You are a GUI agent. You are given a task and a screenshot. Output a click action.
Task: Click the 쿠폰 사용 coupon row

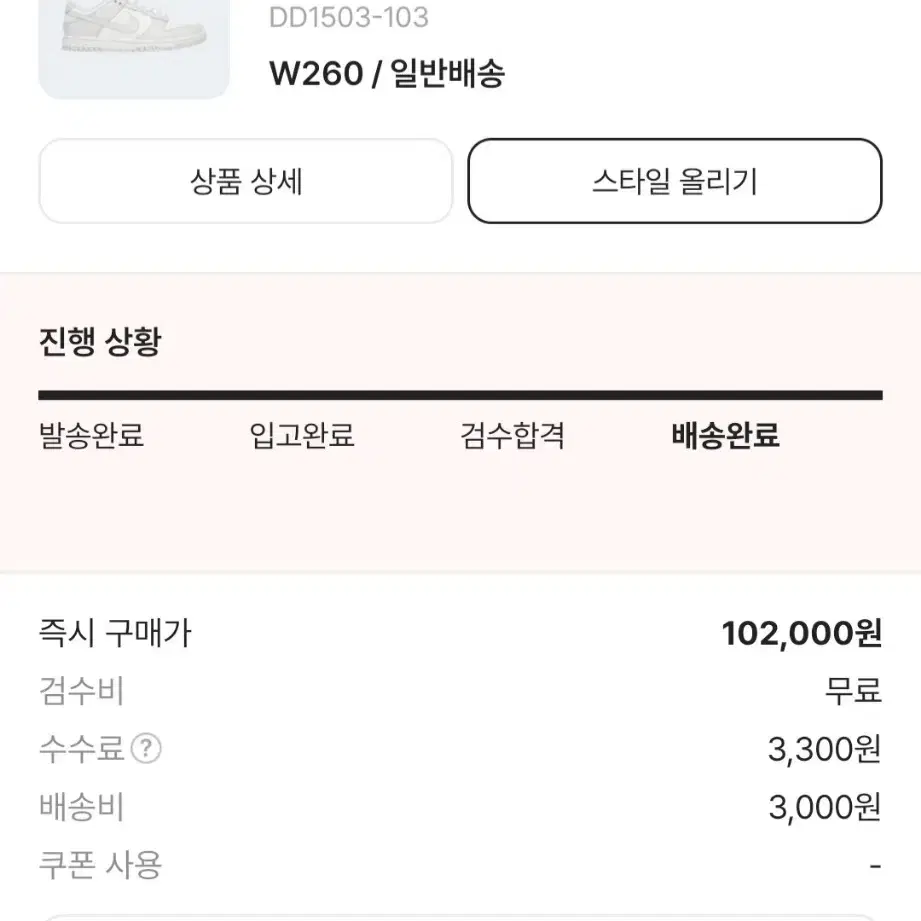[460, 865]
